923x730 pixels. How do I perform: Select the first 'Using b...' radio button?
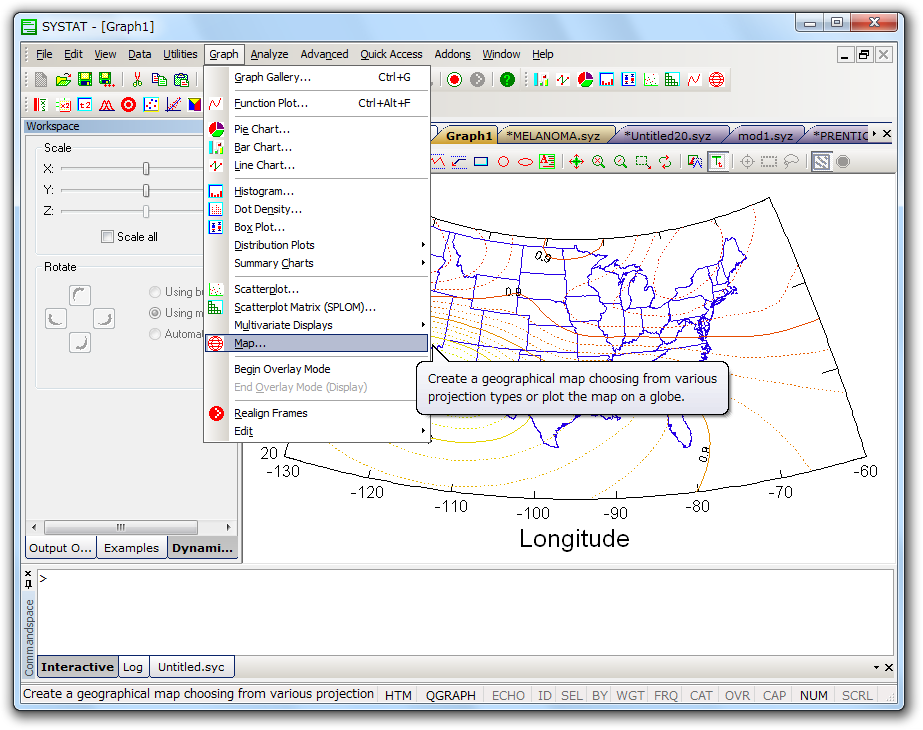pos(155,292)
